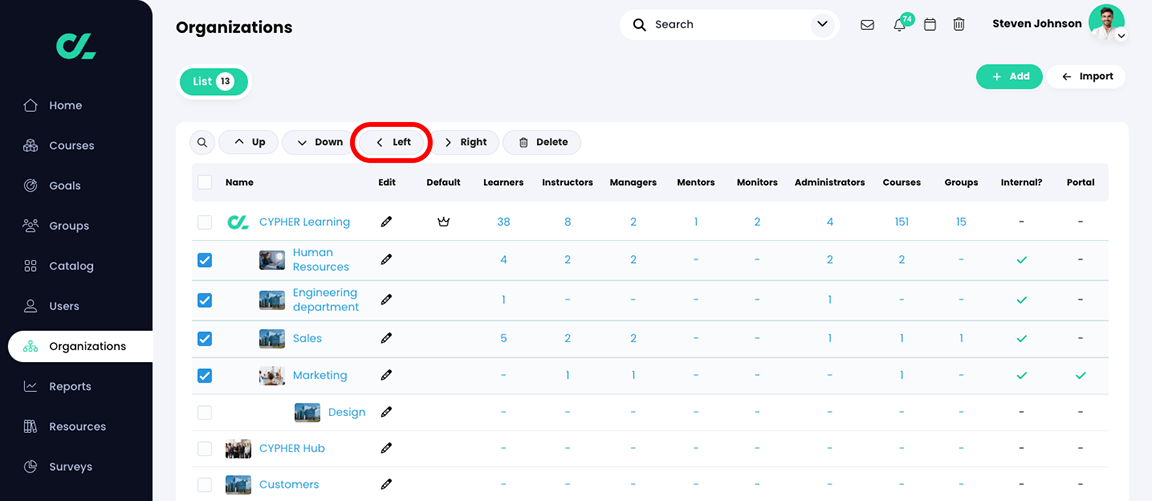Click the CYPHER logo in the sidebar

[76, 46]
